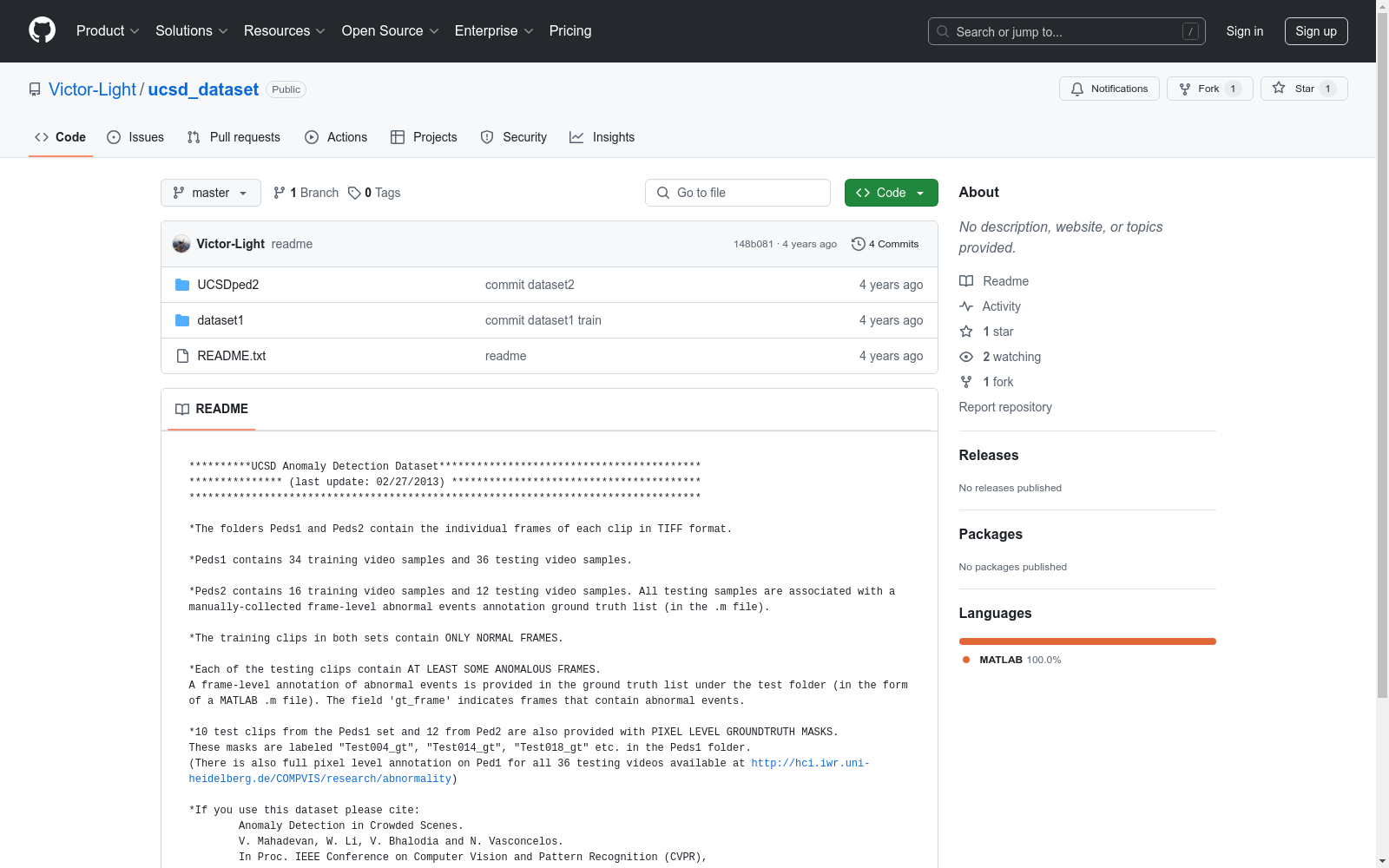Open the dataset1 folder icon

click(182, 320)
